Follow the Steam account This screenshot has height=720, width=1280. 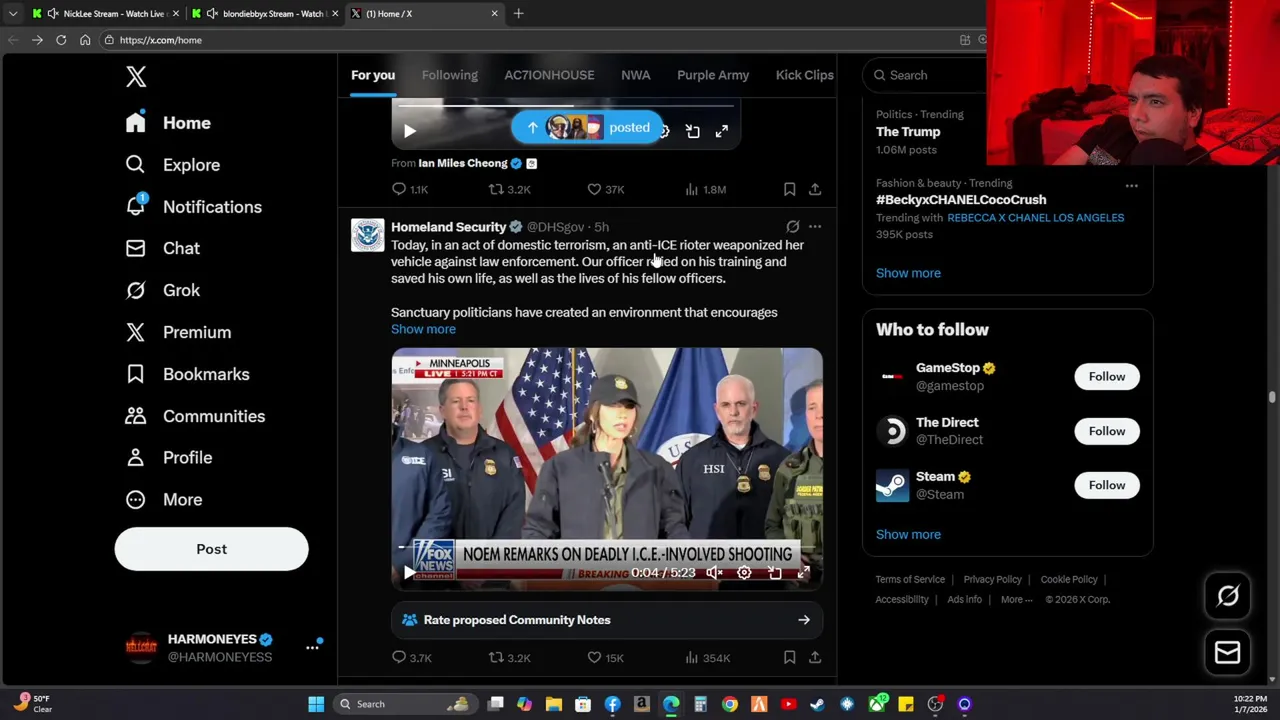(1106, 485)
